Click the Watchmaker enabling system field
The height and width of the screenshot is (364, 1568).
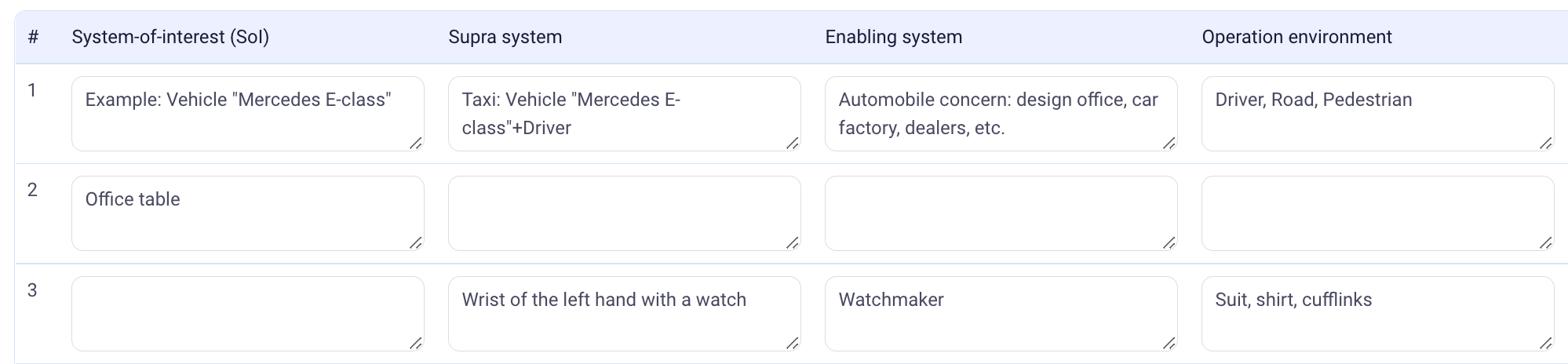(x=1001, y=313)
